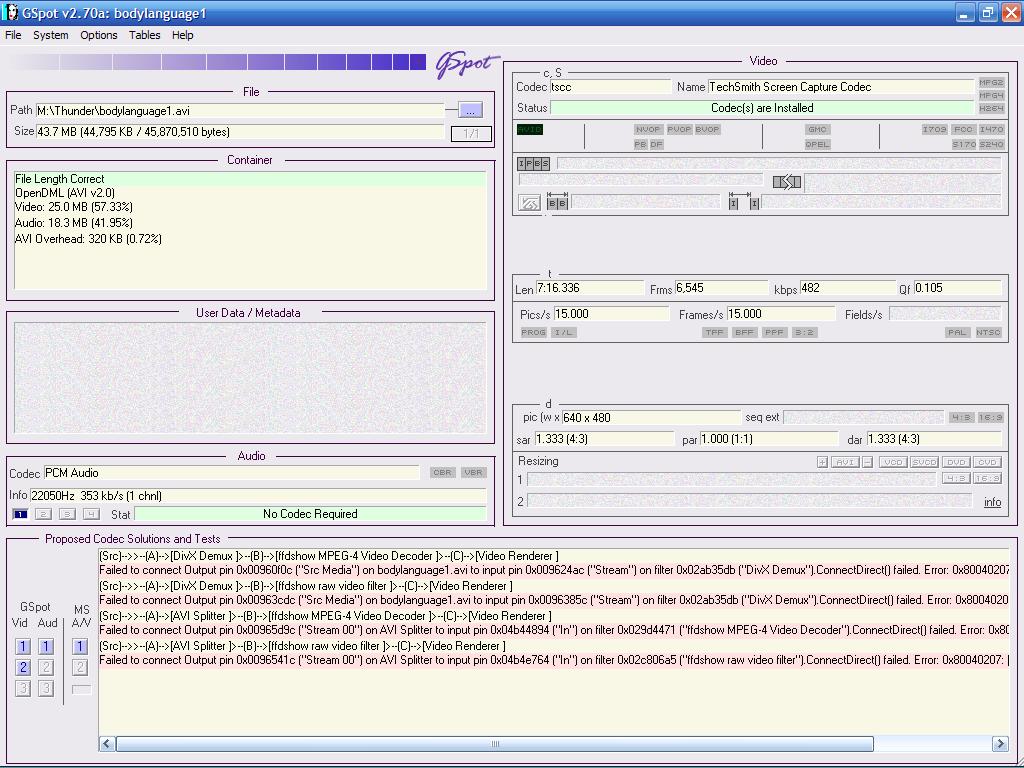This screenshot has width=1024, height=768.
Task: Click the pic size field 640 x 480
Action: click(x=651, y=417)
